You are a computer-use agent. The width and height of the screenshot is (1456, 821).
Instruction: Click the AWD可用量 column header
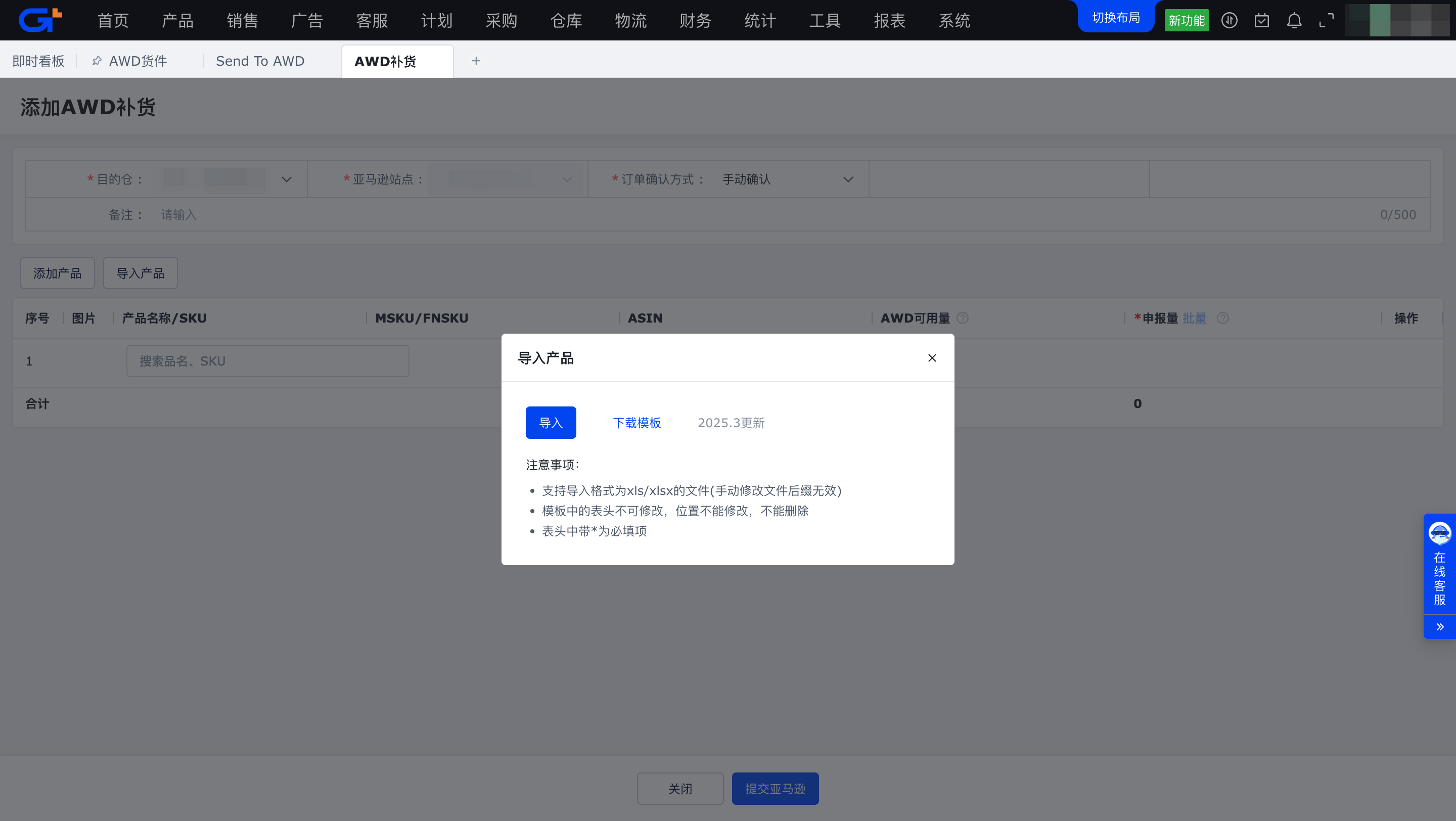click(915, 318)
